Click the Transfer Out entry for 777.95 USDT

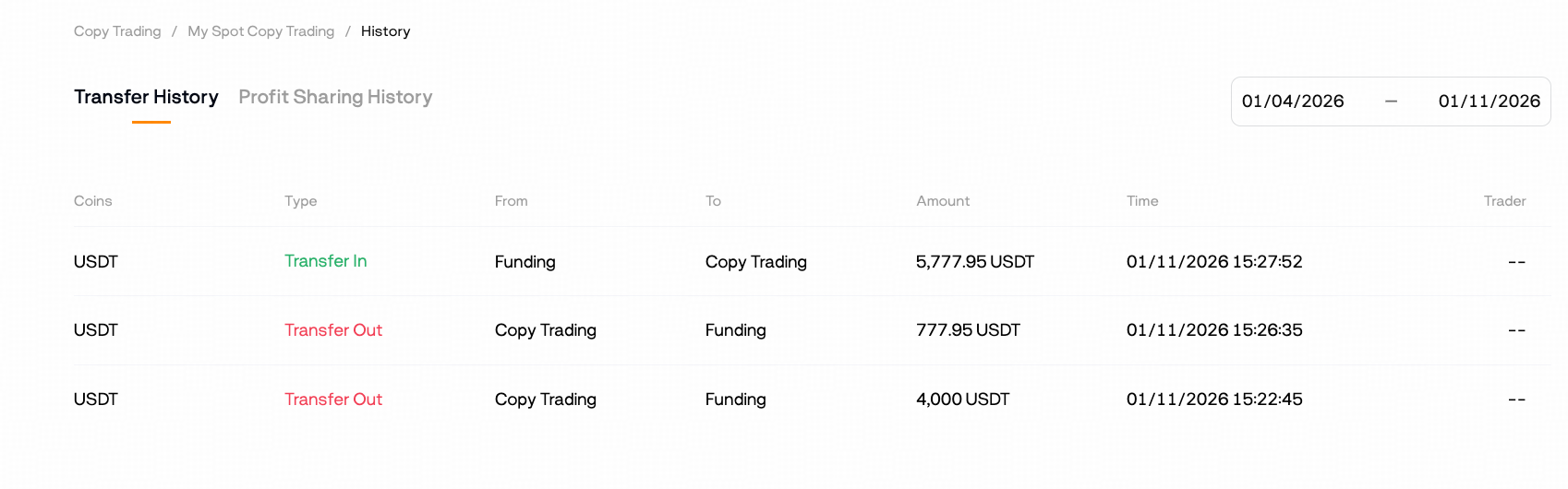332,330
